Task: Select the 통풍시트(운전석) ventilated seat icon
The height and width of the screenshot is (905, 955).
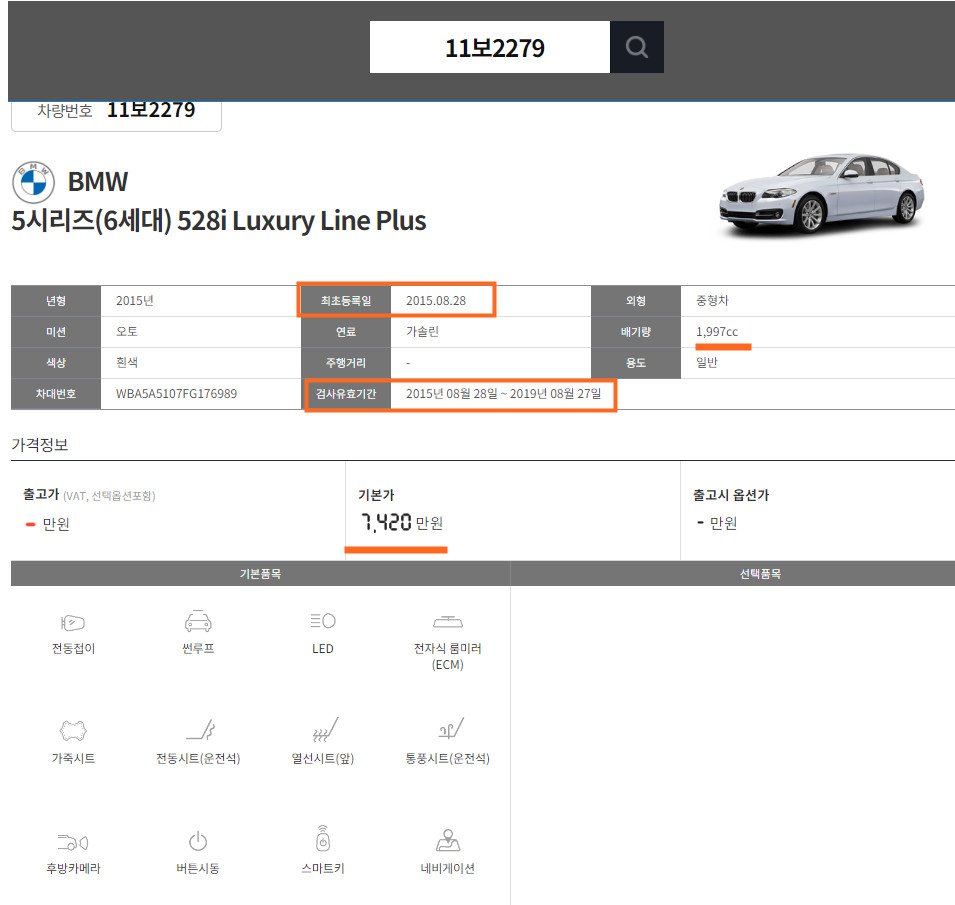Action: point(451,728)
